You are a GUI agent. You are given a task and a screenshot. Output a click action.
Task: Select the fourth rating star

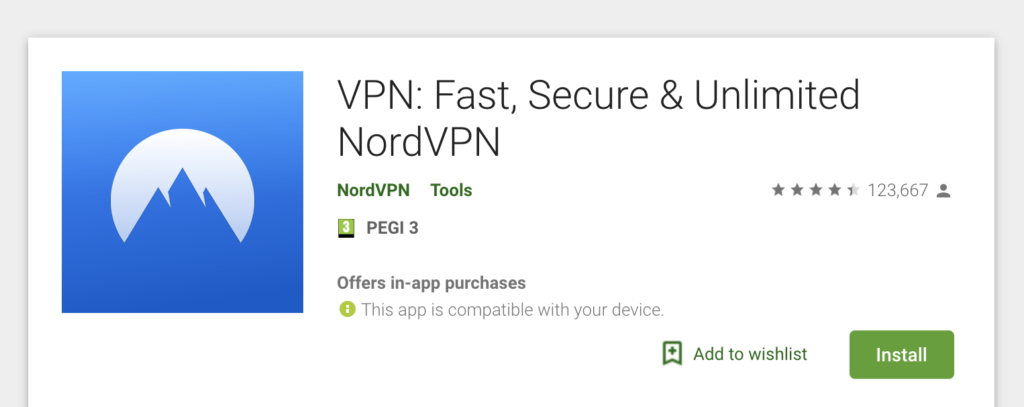pos(834,190)
